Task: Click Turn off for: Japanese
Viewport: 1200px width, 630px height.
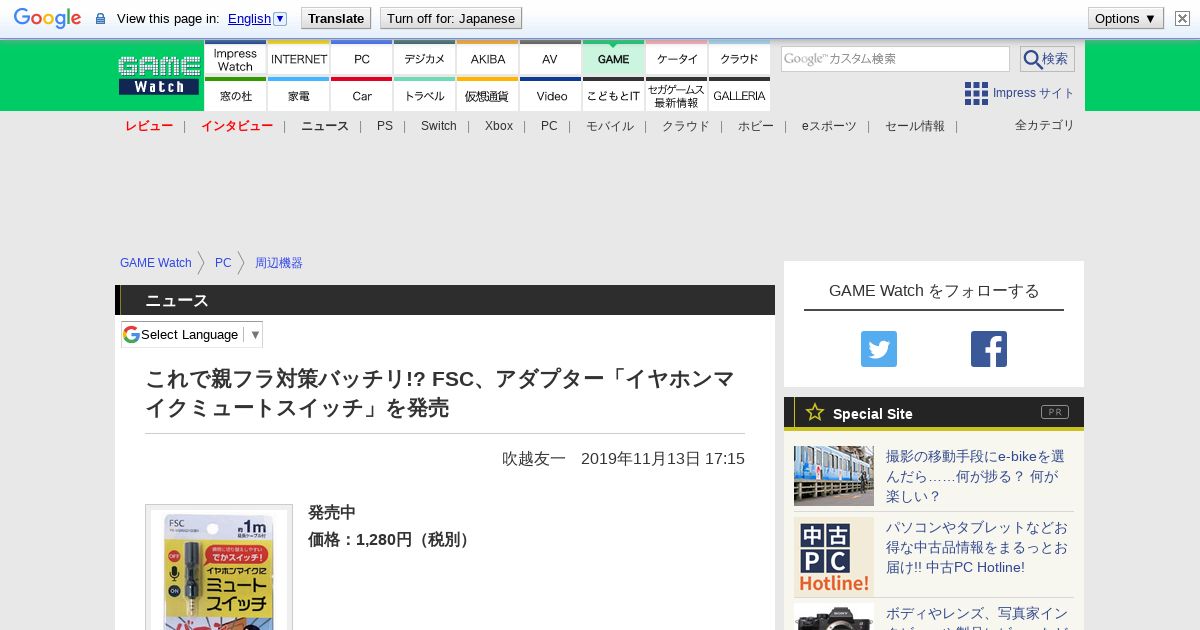Action: [x=451, y=18]
